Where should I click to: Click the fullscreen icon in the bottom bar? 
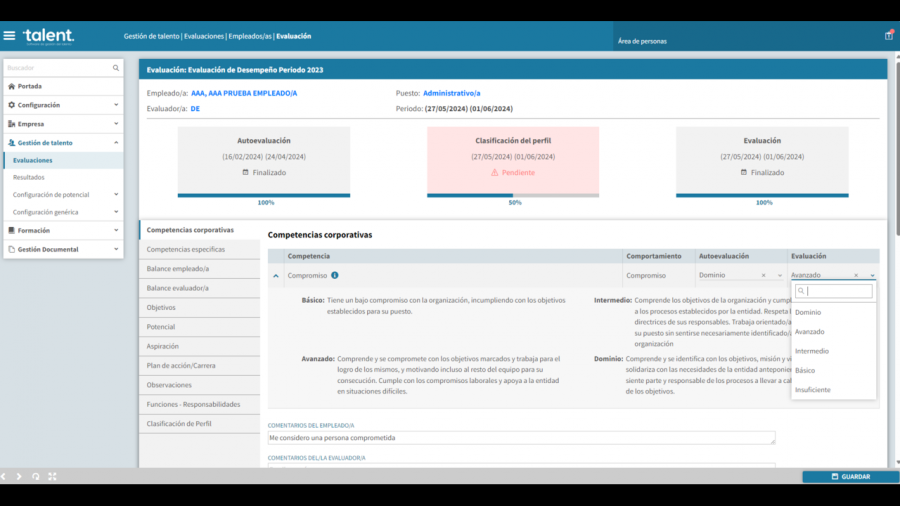[52, 476]
